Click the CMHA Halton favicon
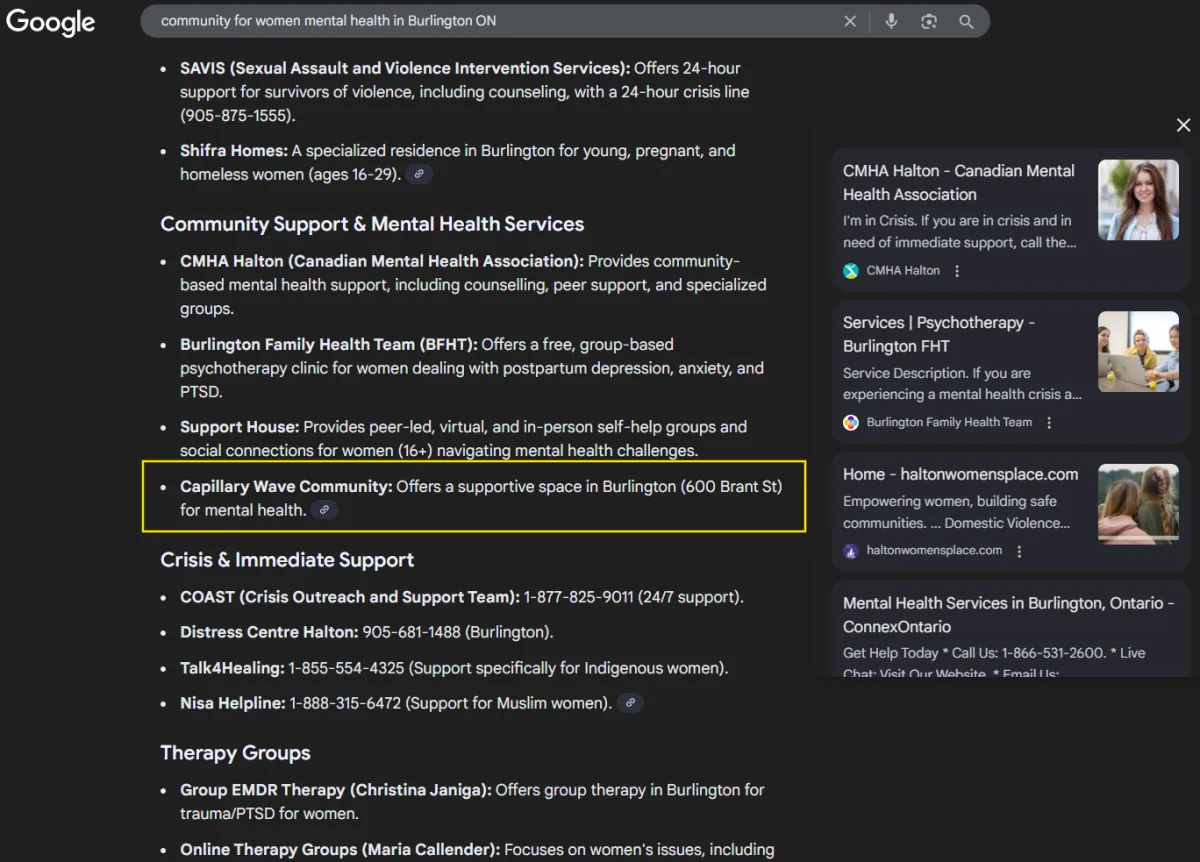 pos(851,271)
